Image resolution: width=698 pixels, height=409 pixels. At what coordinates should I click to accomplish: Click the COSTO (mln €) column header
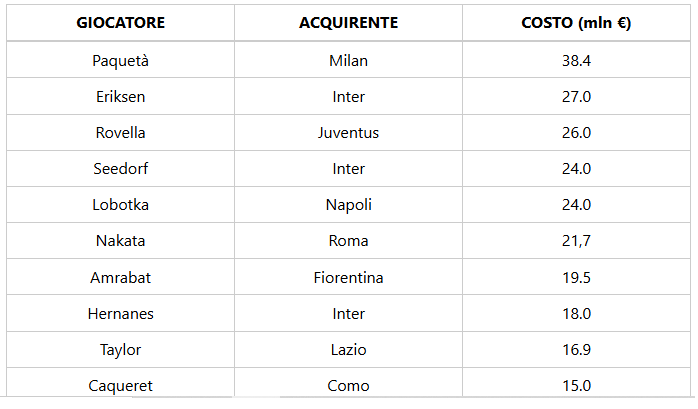click(576, 23)
